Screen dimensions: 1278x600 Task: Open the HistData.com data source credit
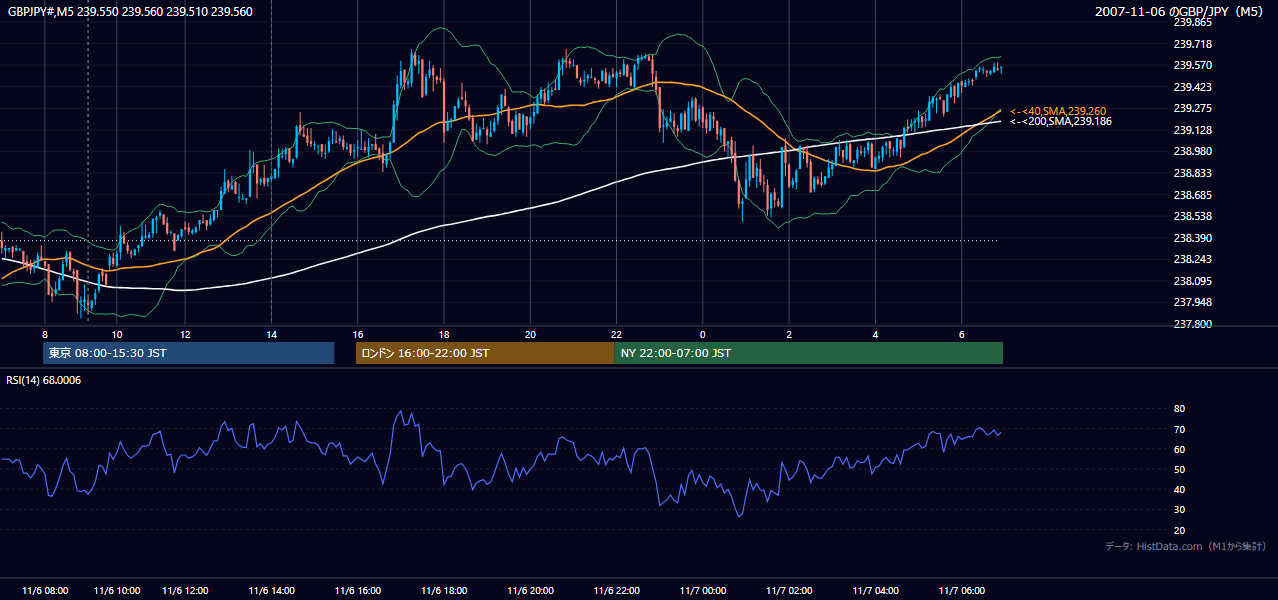click(x=1185, y=546)
